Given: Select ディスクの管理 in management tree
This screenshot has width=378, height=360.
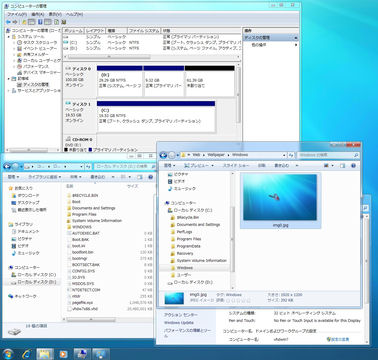Looking at the screenshot, I should coord(33,85).
